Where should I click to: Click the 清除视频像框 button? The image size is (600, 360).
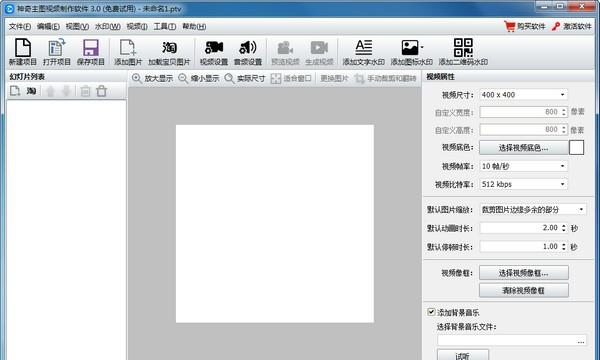(x=523, y=290)
